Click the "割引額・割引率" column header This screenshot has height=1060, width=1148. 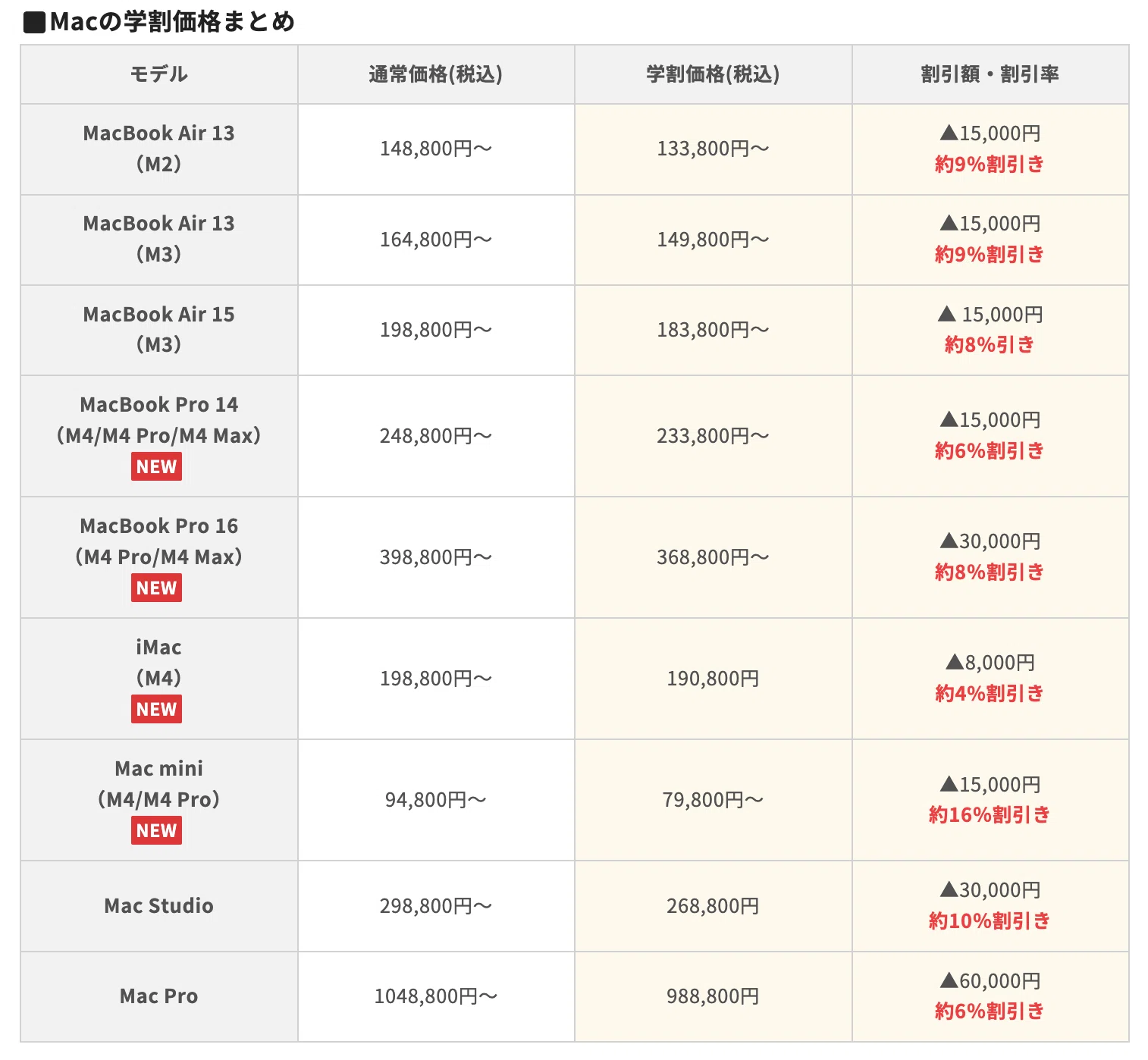(990, 74)
